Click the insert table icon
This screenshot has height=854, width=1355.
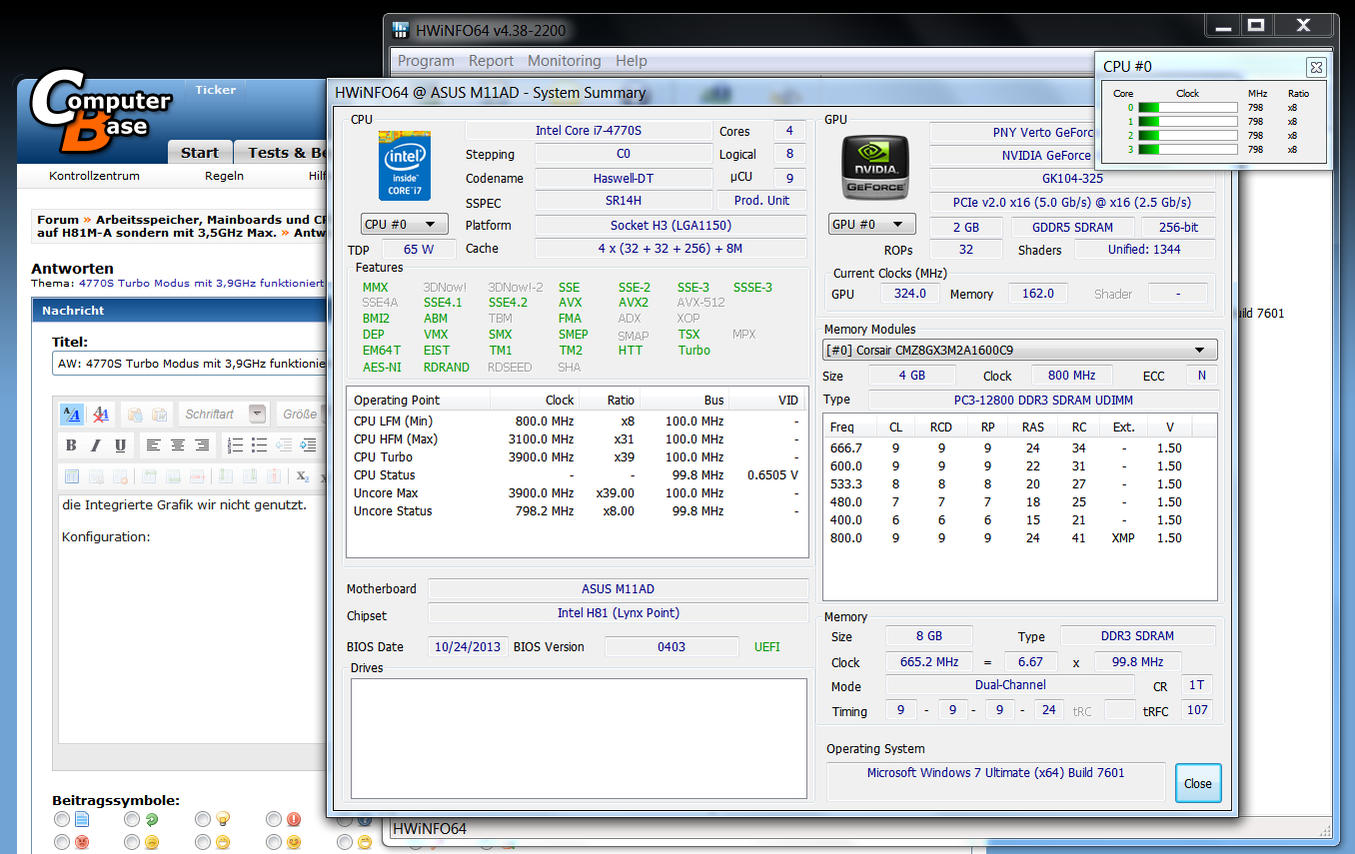(72, 477)
